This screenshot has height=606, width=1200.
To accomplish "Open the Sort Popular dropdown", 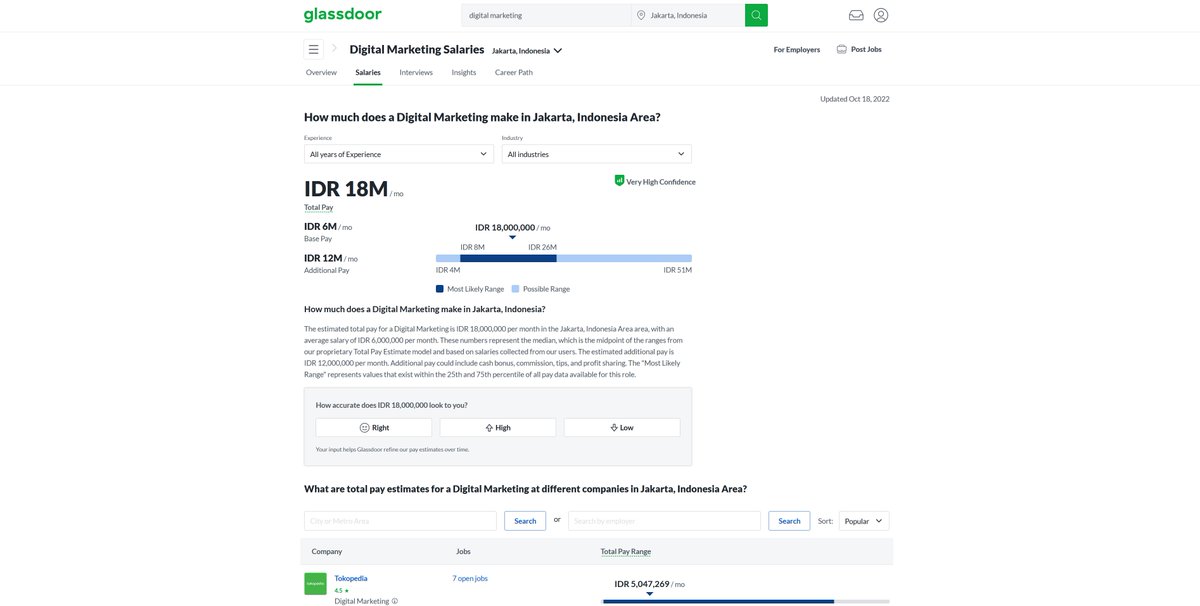I will (x=864, y=521).
